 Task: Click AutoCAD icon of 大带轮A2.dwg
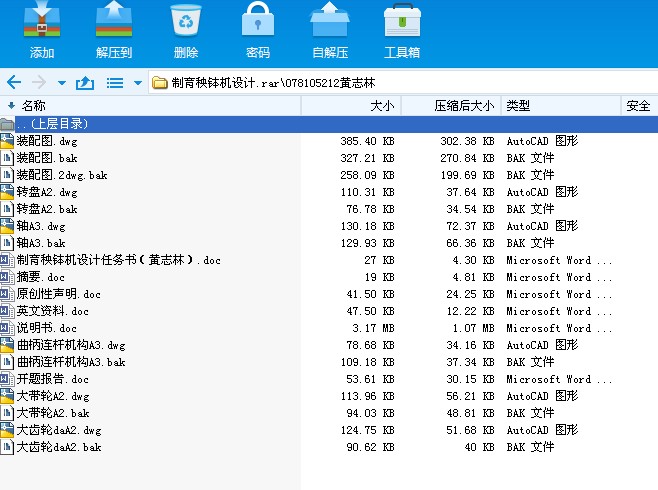7,396
